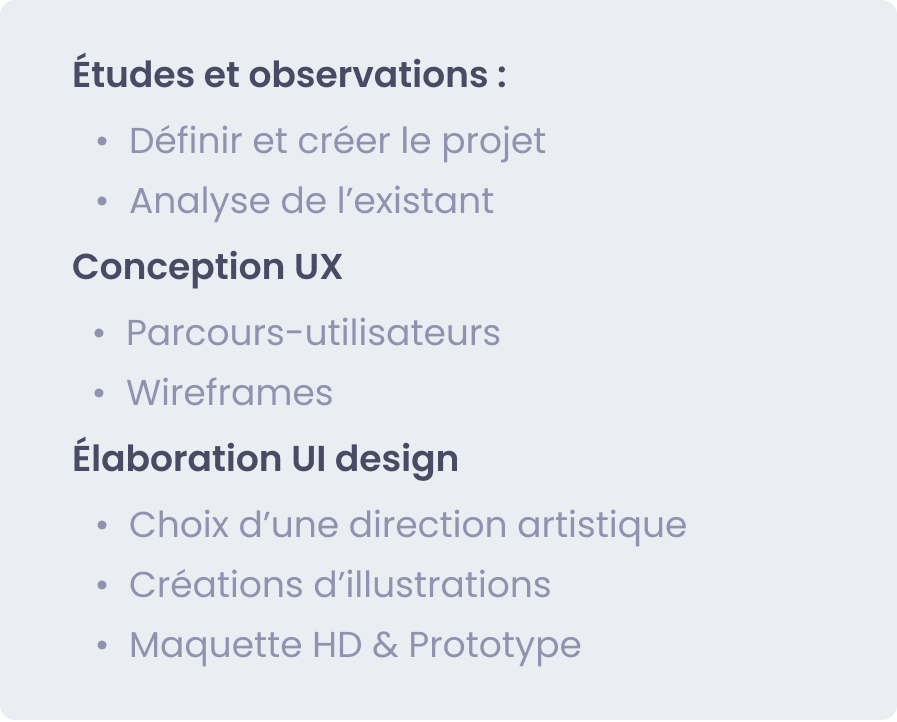
Task: Select 'Choix d'une direction artistique' item
Action: (x=408, y=525)
